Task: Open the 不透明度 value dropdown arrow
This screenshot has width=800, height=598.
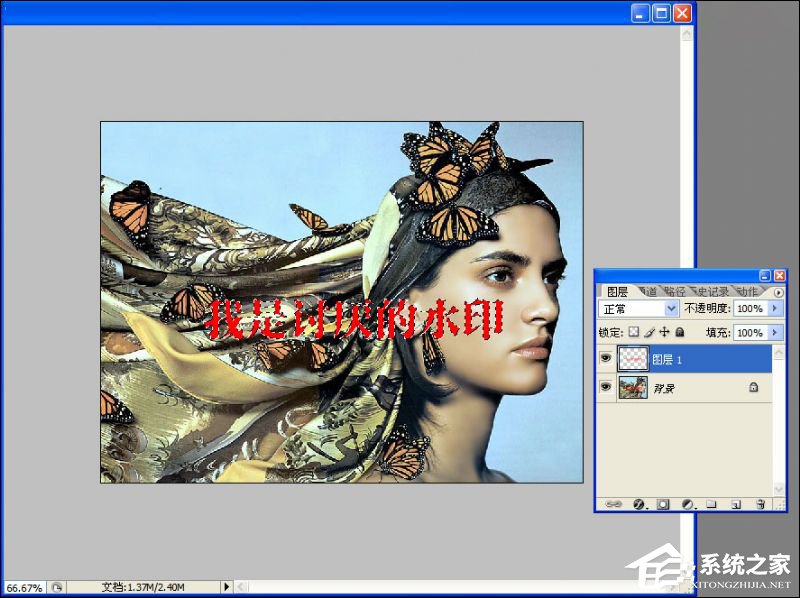Action: click(776, 308)
